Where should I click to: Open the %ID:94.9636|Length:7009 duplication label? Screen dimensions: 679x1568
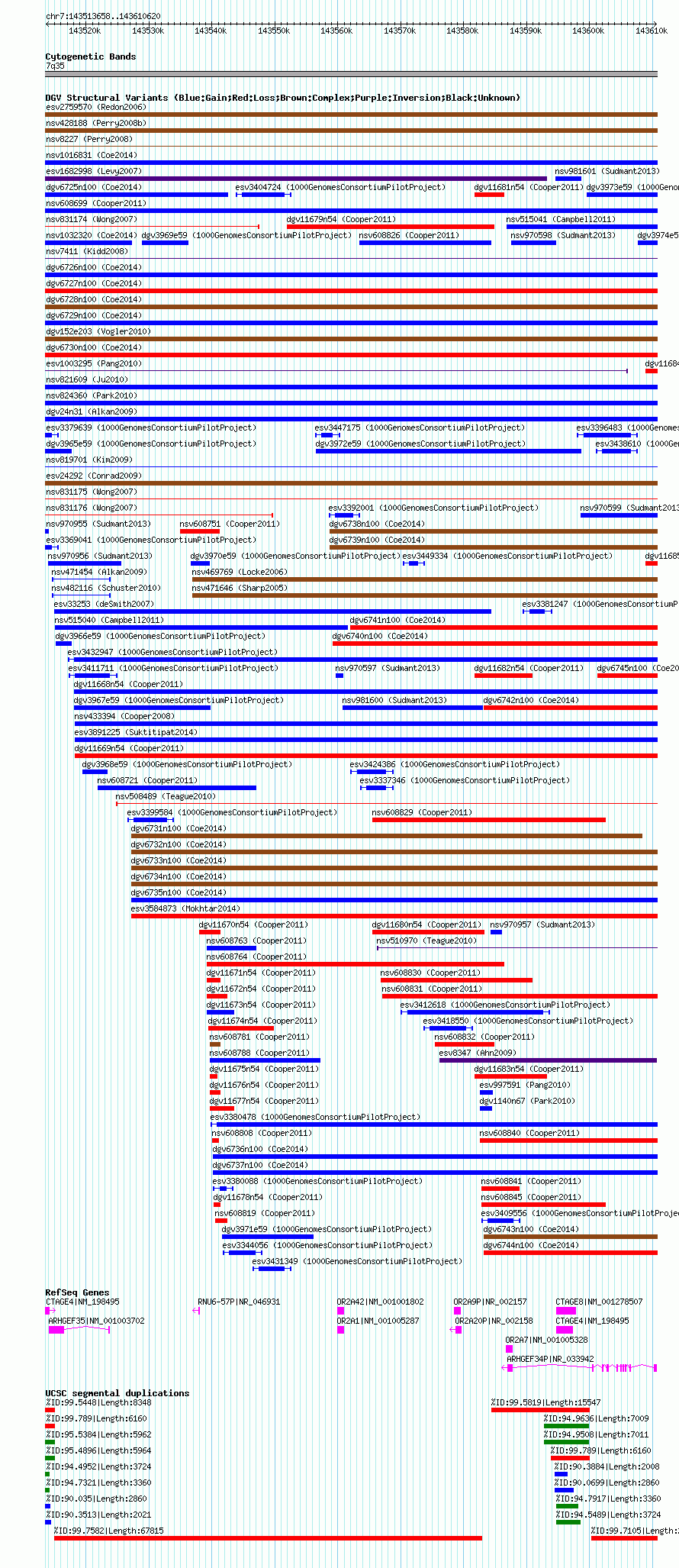click(x=596, y=1418)
